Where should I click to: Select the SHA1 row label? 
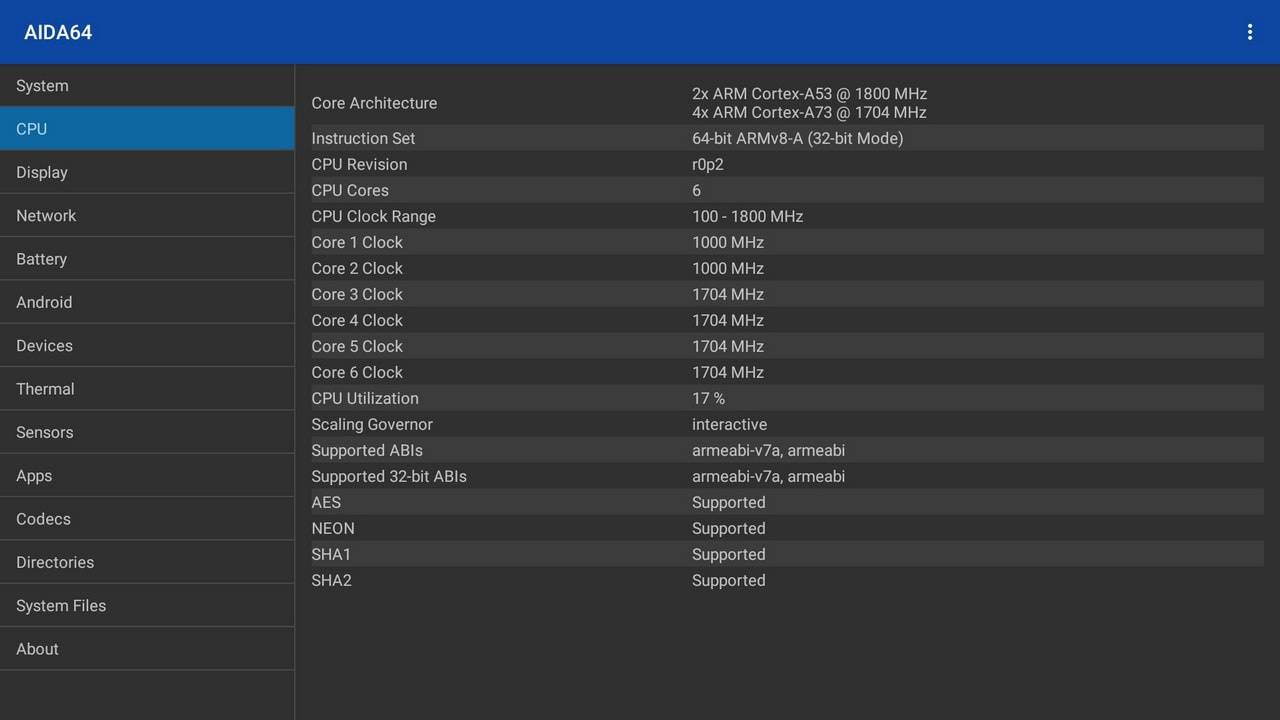tap(331, 554)
